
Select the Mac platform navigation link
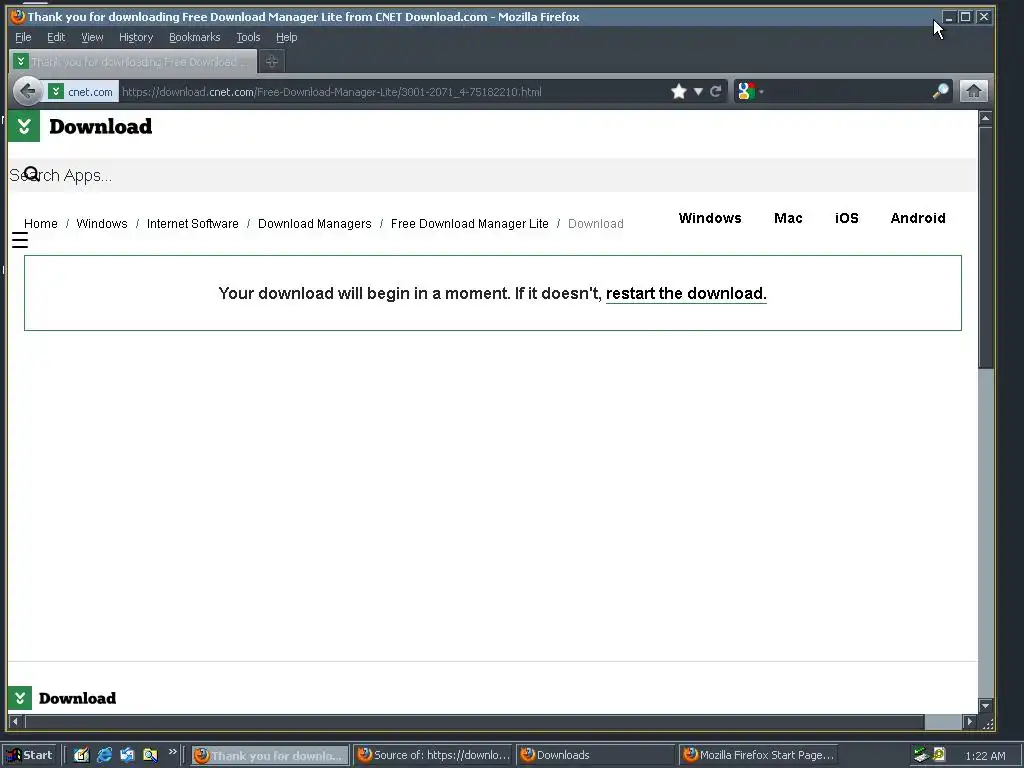click(788, 218)
